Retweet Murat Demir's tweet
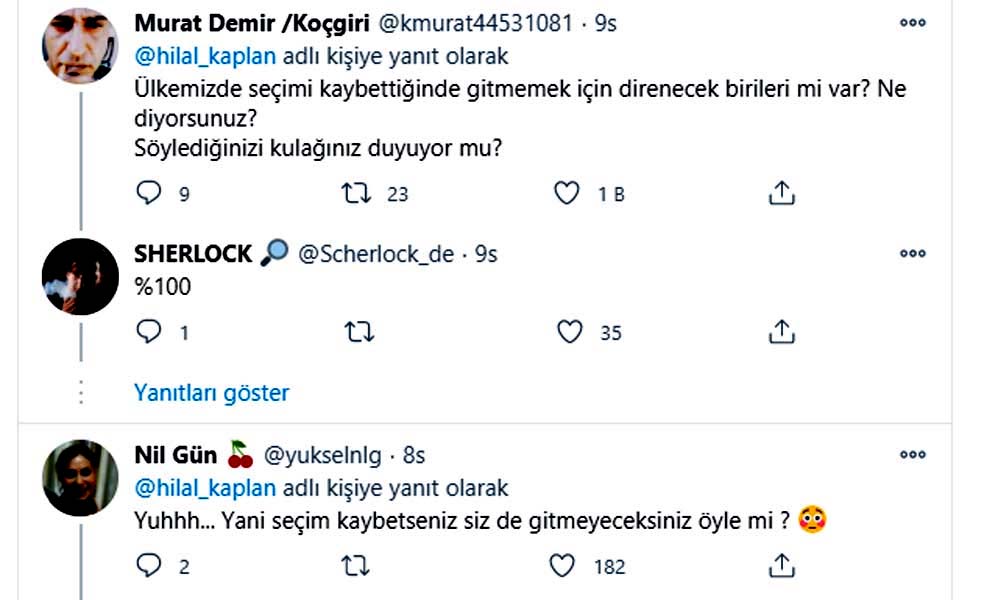 (x=355, y=193)
